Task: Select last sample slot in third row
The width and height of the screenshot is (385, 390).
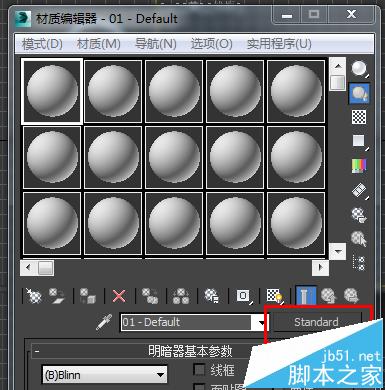Action: [296, 223]
